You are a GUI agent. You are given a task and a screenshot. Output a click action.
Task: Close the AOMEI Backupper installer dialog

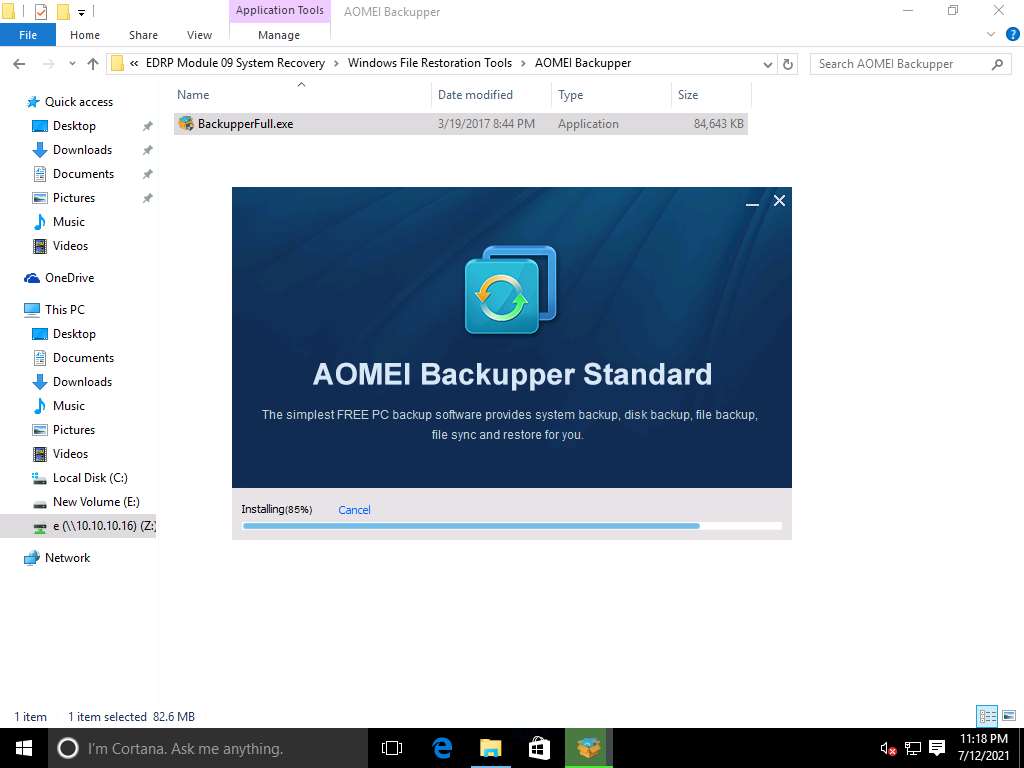[779, 201]
